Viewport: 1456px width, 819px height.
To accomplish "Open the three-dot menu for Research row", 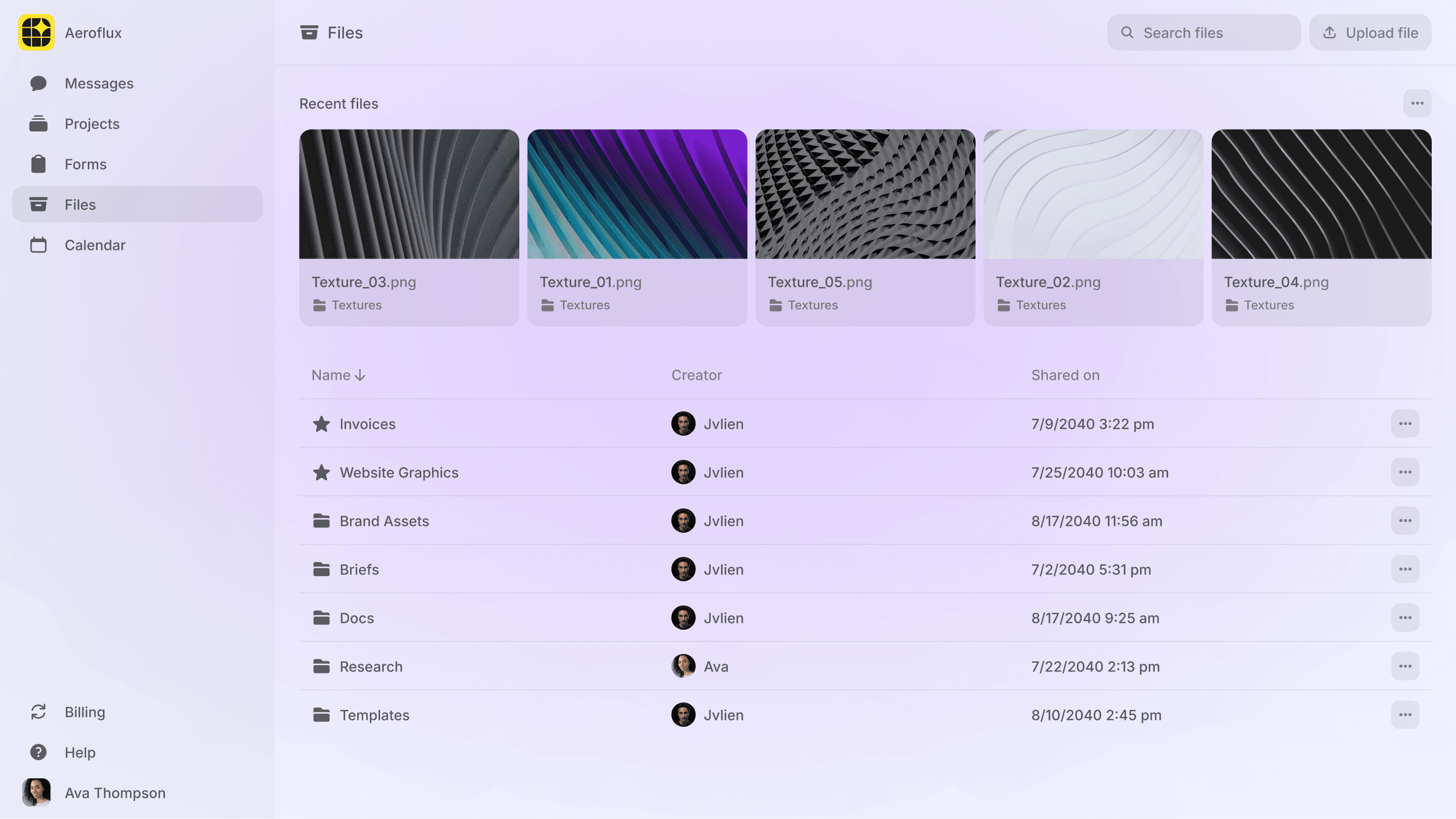I will [1405, 666].
